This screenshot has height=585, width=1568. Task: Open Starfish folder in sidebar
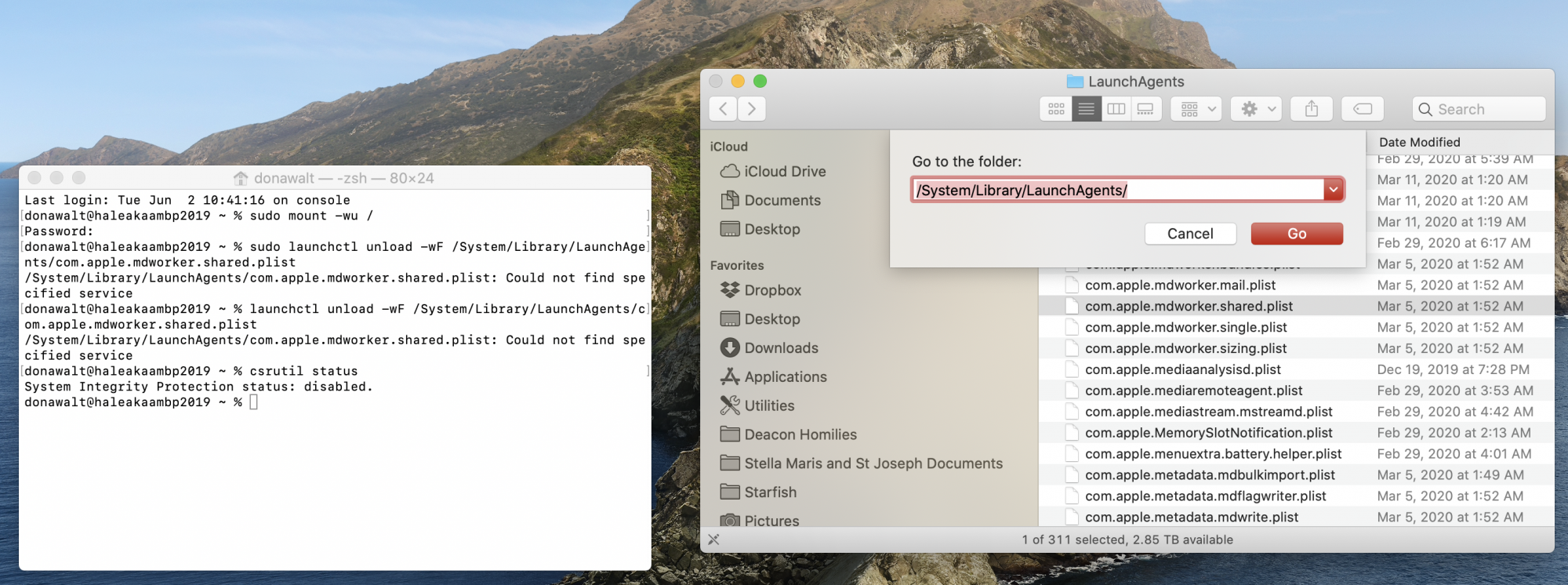click(x=758, y=492)
